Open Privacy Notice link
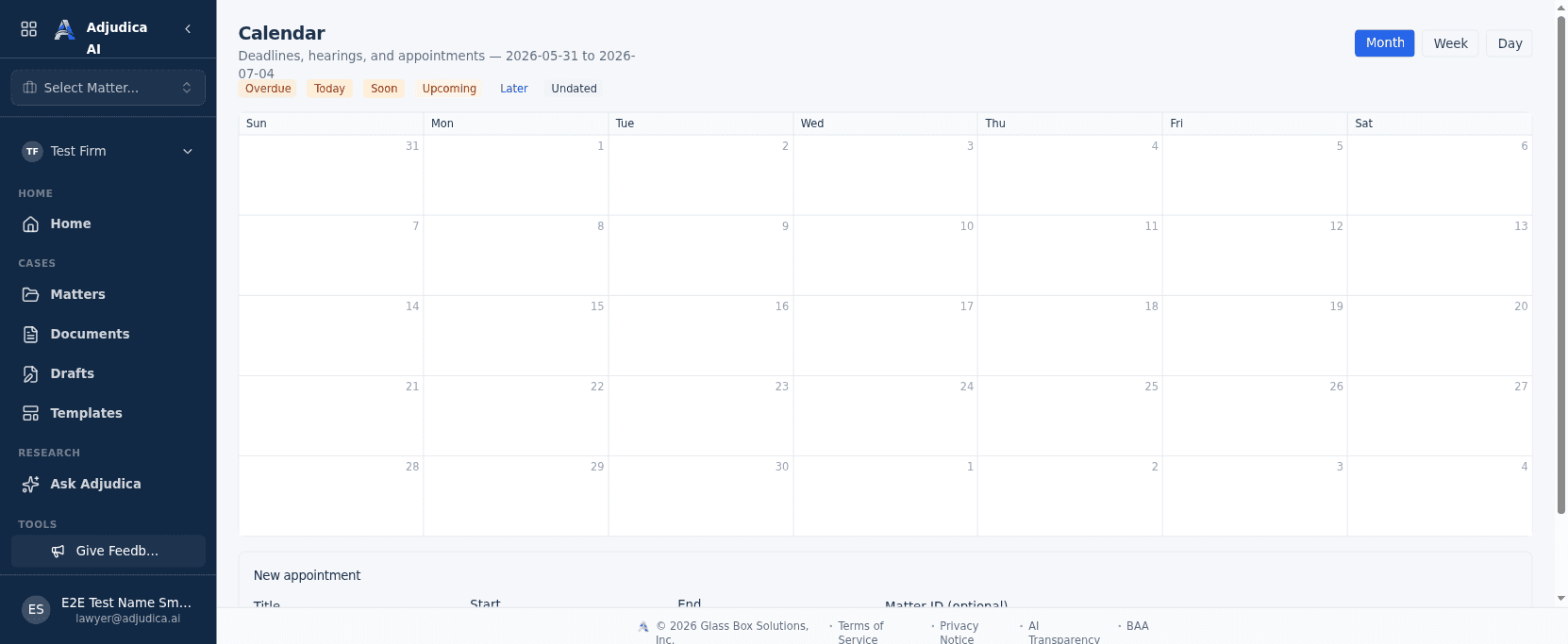The image size is (1568, 644). 959,633
